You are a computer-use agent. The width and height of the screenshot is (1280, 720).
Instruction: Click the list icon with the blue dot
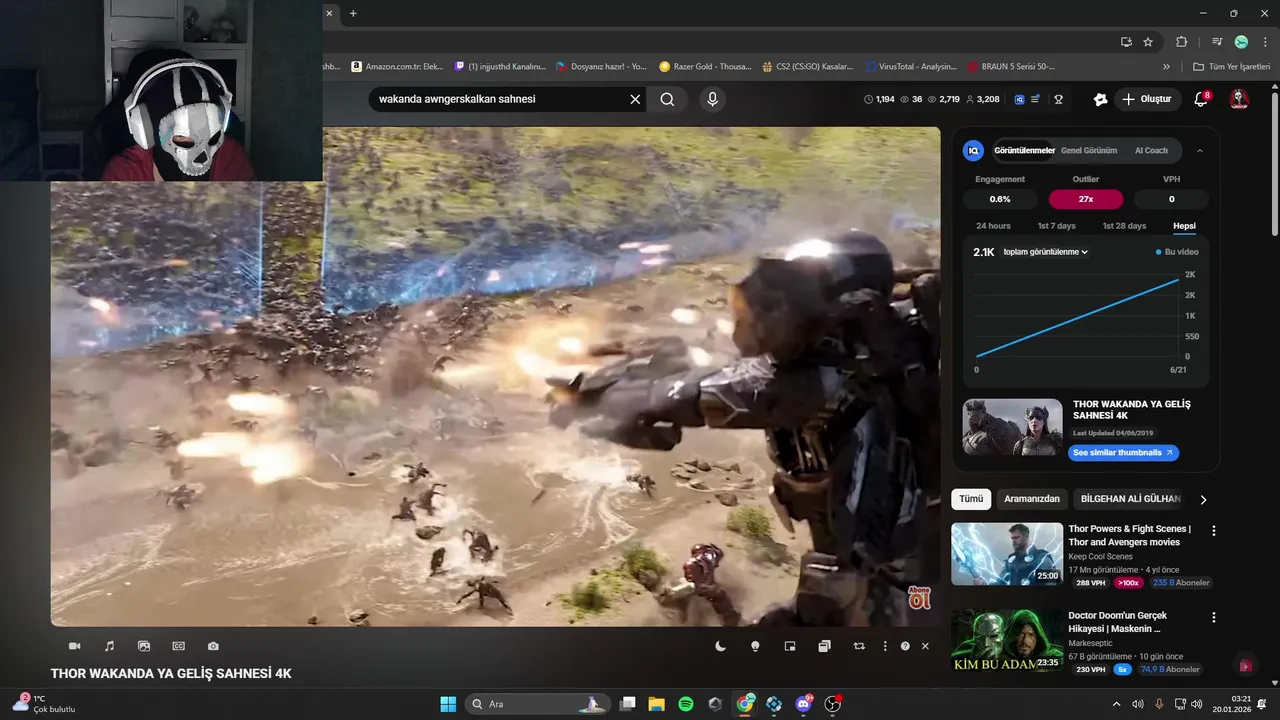1036,99
